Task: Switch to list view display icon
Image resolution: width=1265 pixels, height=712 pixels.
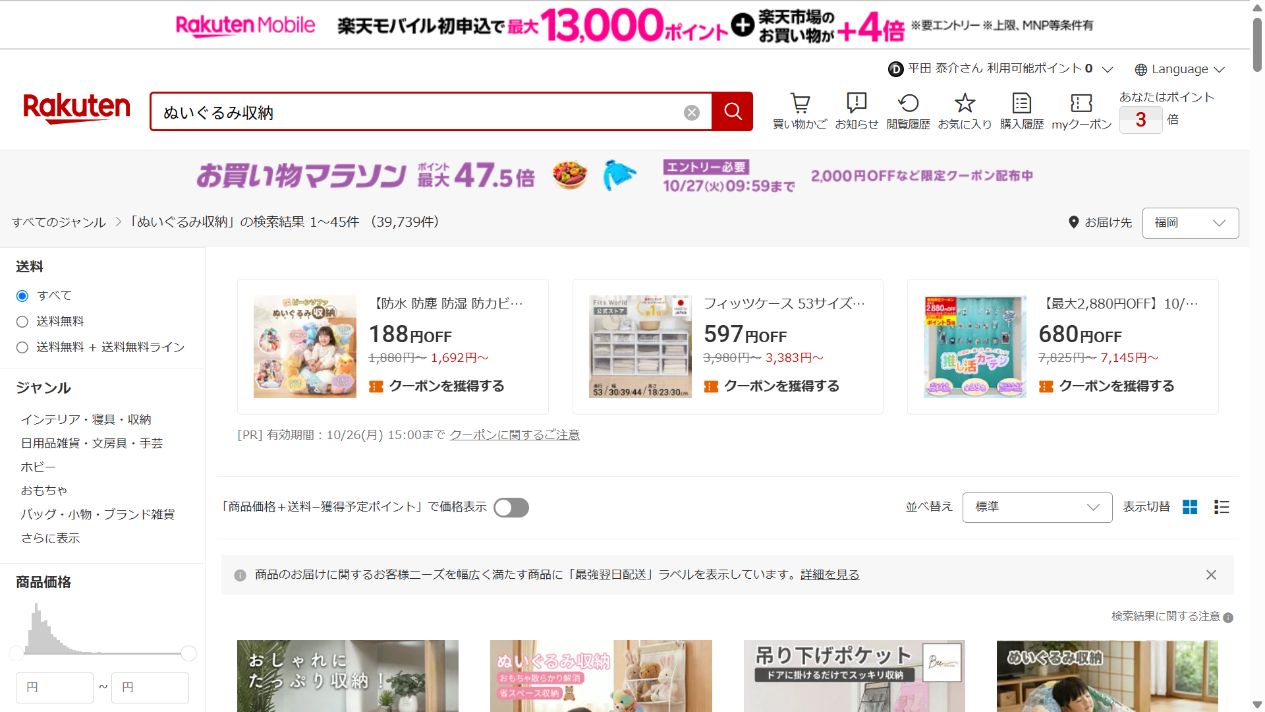Action: tap(1221, 507)
